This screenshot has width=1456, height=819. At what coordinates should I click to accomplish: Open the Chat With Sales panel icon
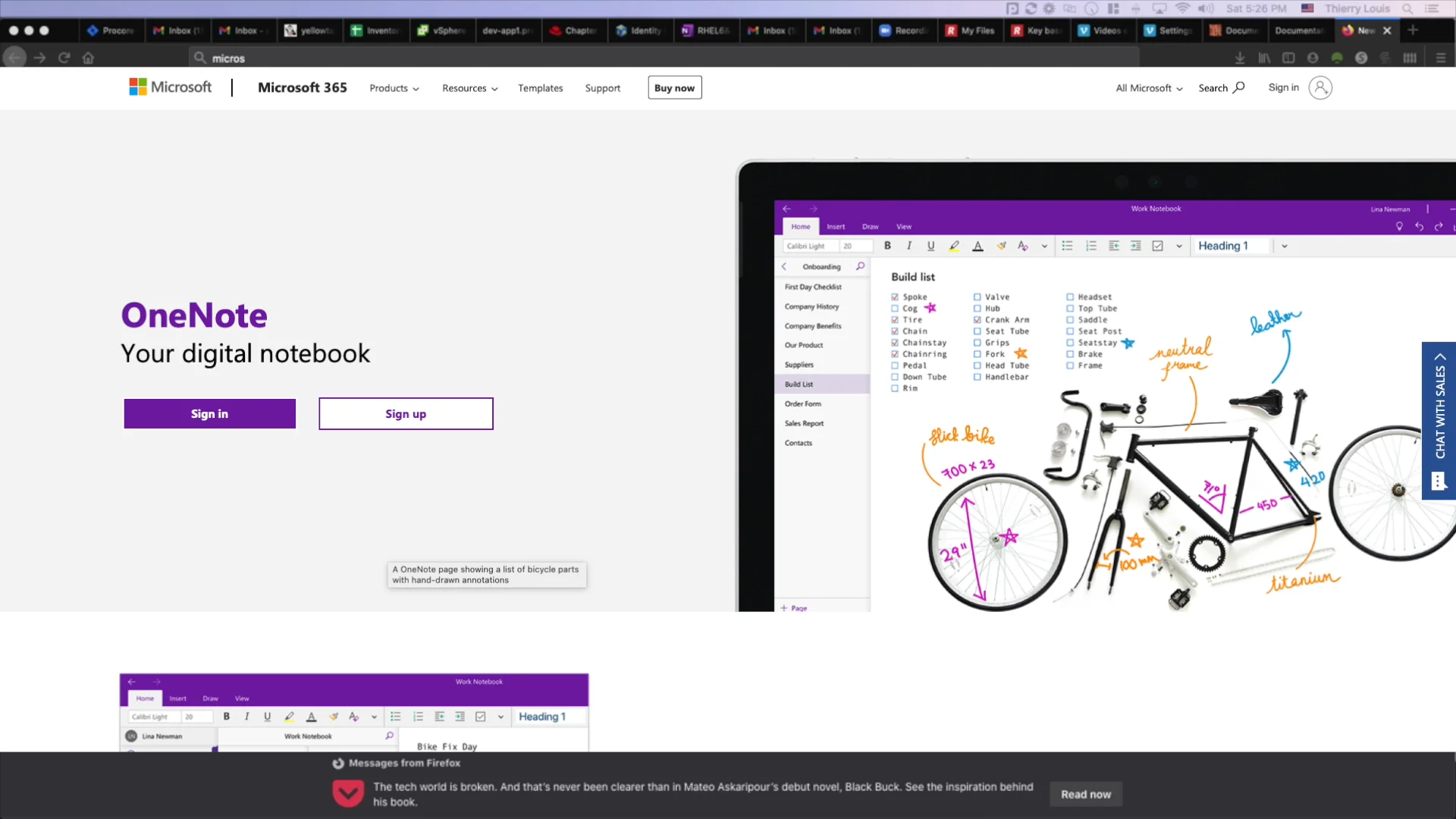[1439, 481]
